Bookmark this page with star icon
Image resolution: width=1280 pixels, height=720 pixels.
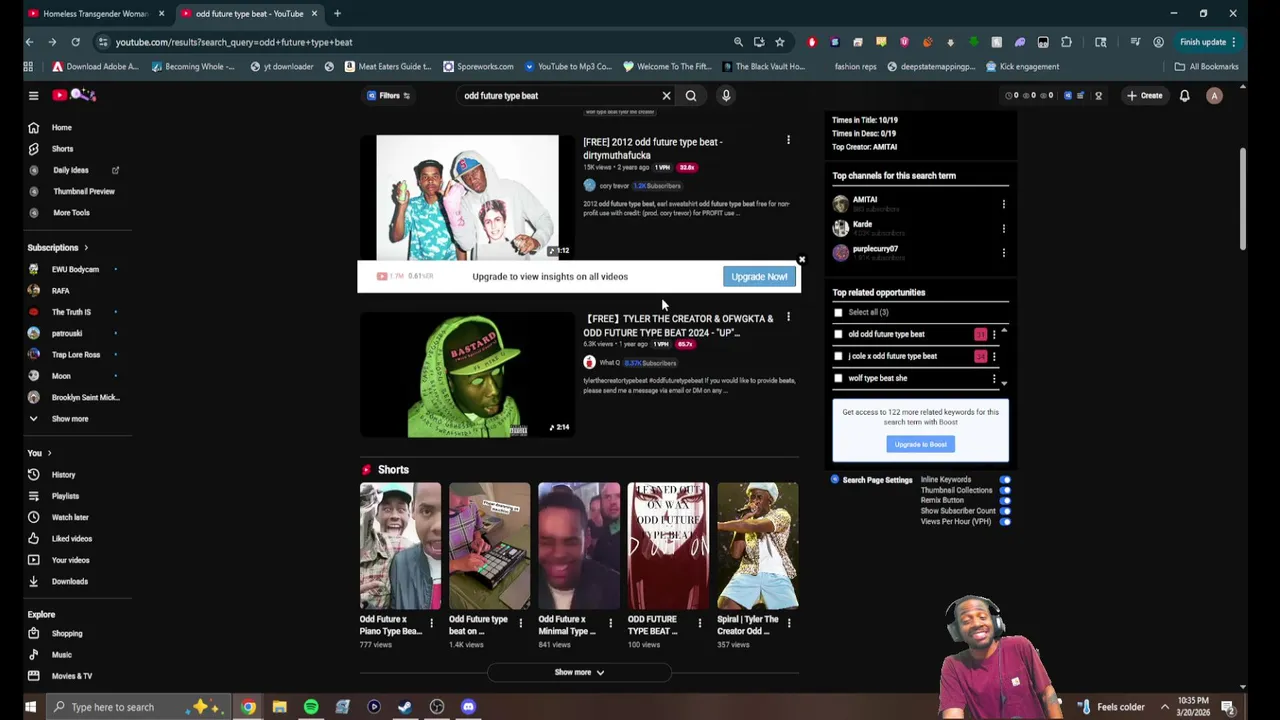780,42
